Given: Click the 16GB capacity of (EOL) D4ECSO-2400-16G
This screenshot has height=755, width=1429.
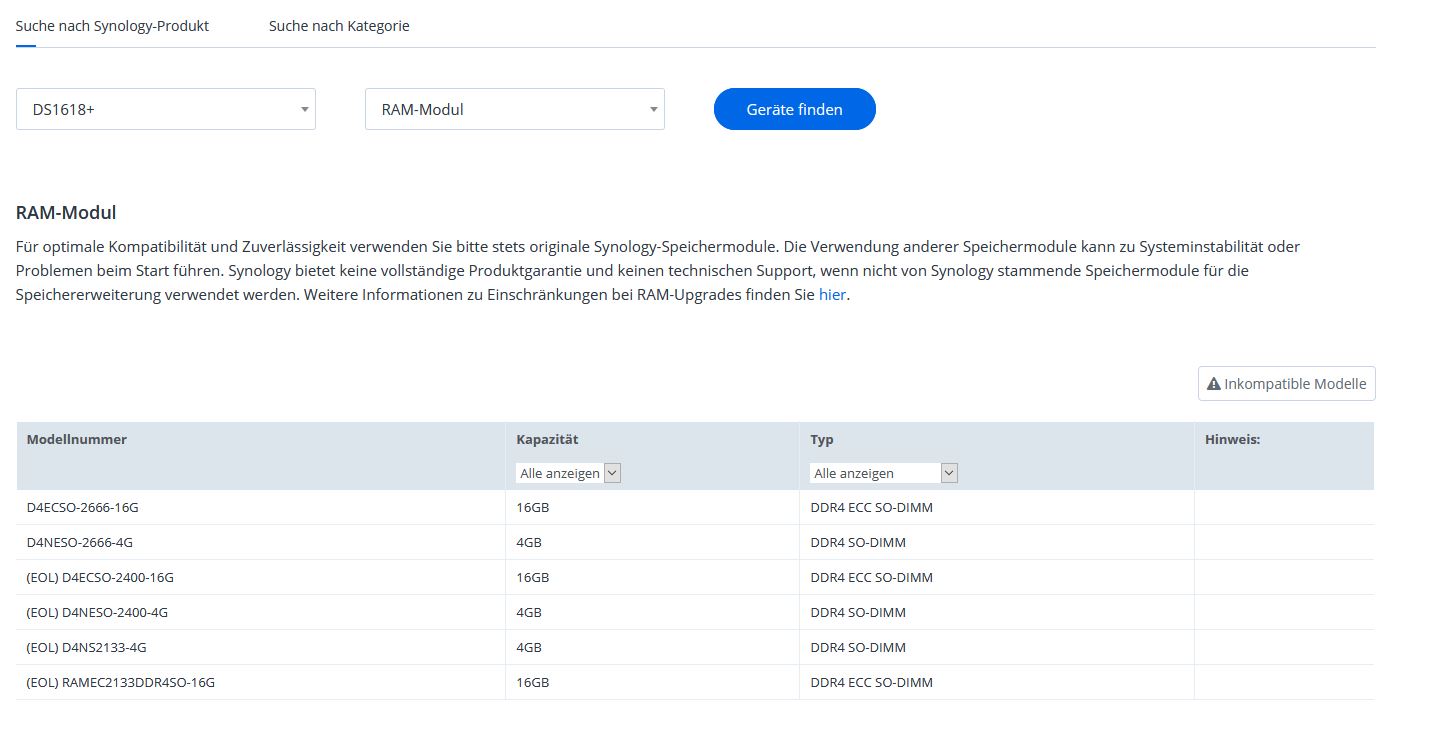Looking at the screenshot, I should pyautogui.click(x=533, y=577).
